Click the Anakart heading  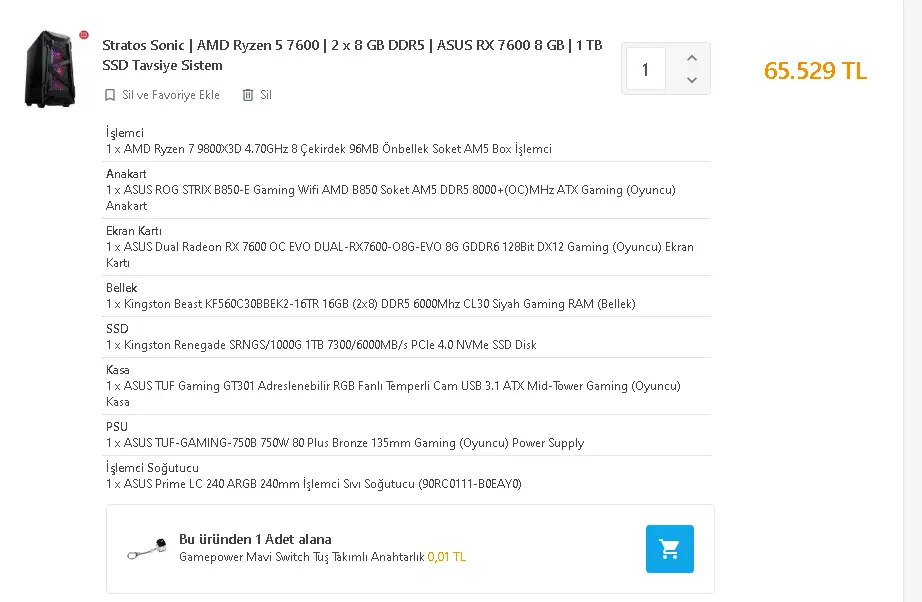click(126, 173)
